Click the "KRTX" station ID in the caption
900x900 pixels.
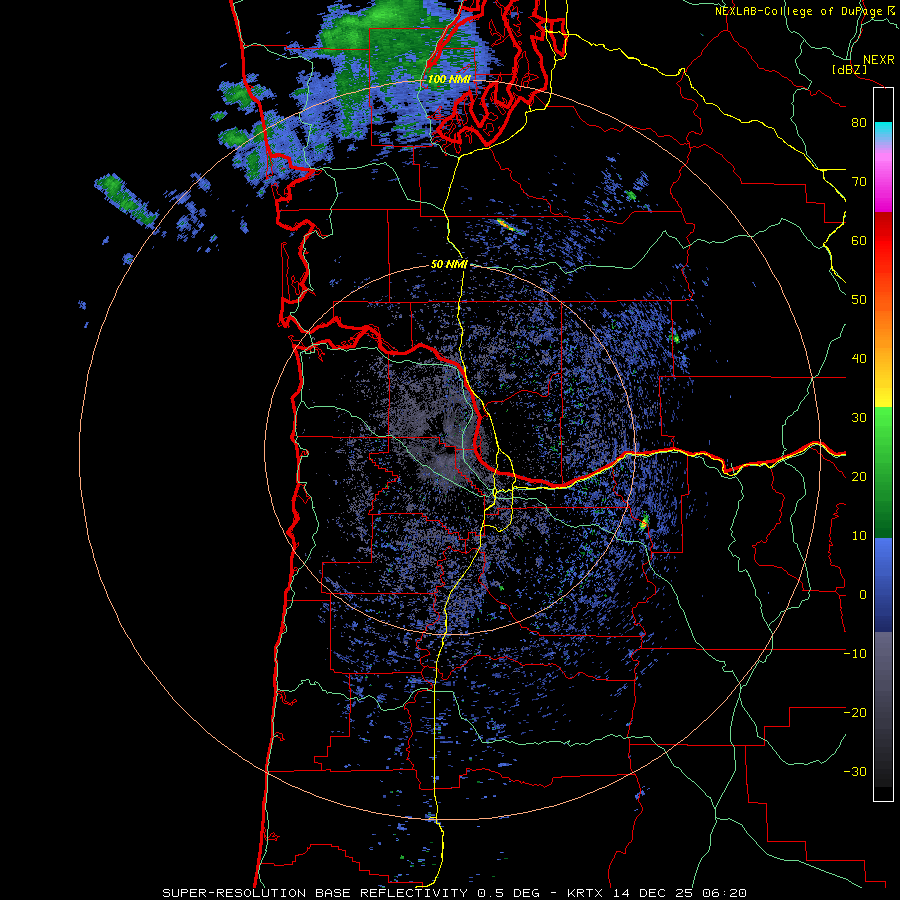(x=587, y=893)
